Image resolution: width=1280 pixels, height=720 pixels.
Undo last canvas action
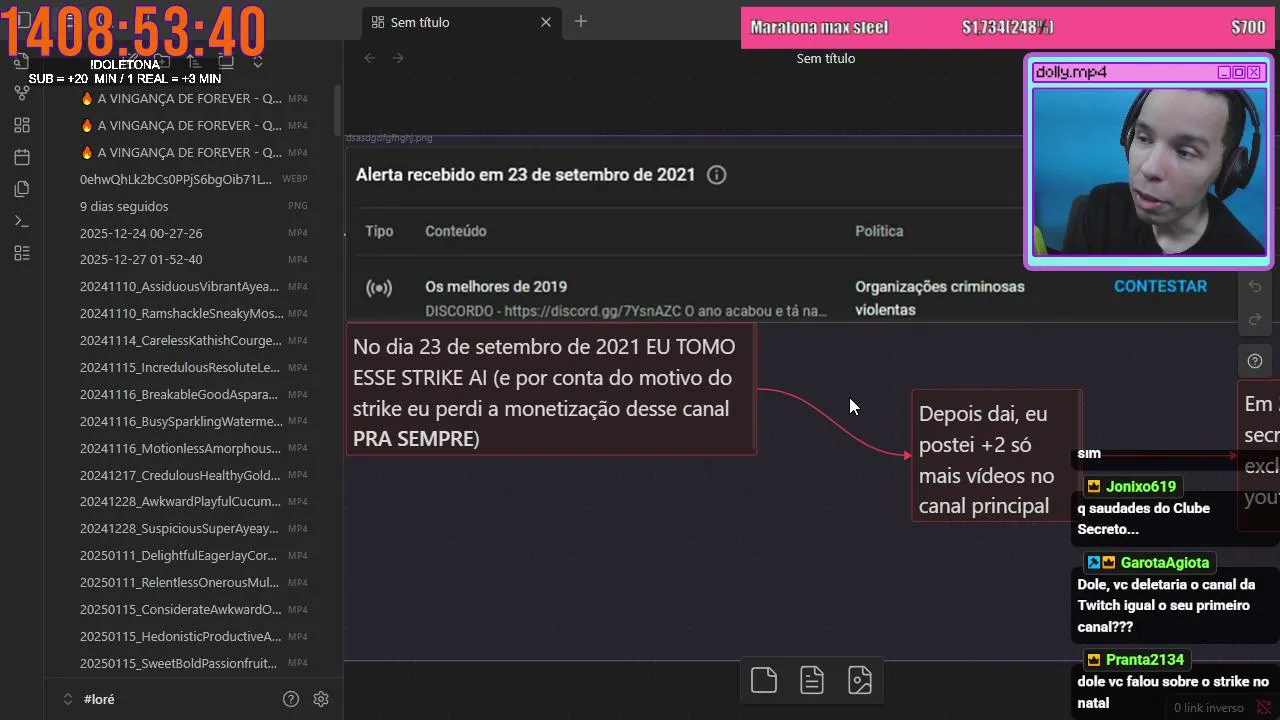pyautogui.click(x=1255, y=287)
